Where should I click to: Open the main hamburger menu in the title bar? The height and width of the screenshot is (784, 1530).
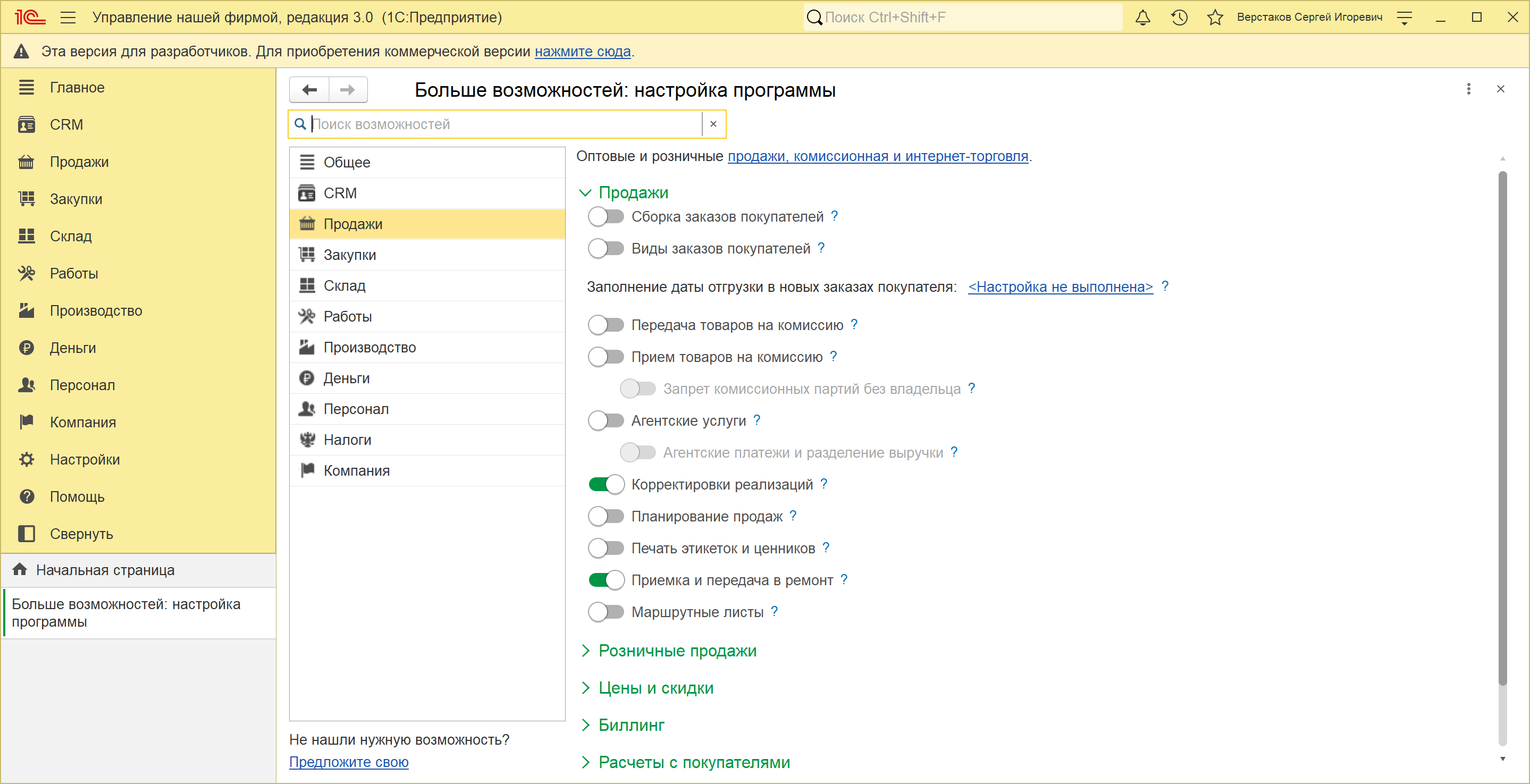[x=68, y=17]
